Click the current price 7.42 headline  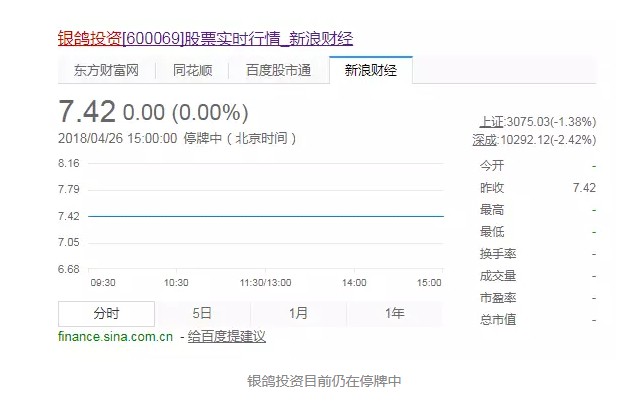pyautogui.click(x=87, y=112)
